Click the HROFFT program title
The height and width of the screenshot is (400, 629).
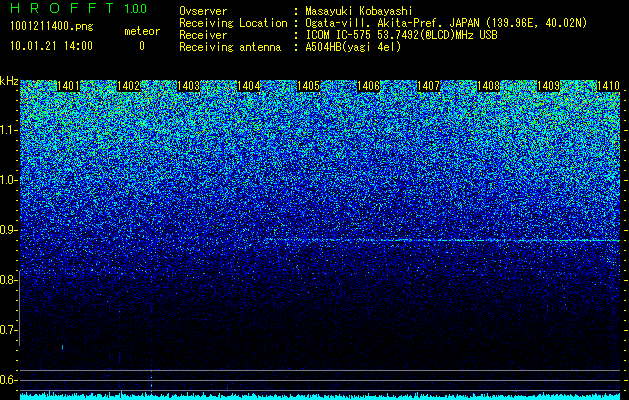coord(62,8)
